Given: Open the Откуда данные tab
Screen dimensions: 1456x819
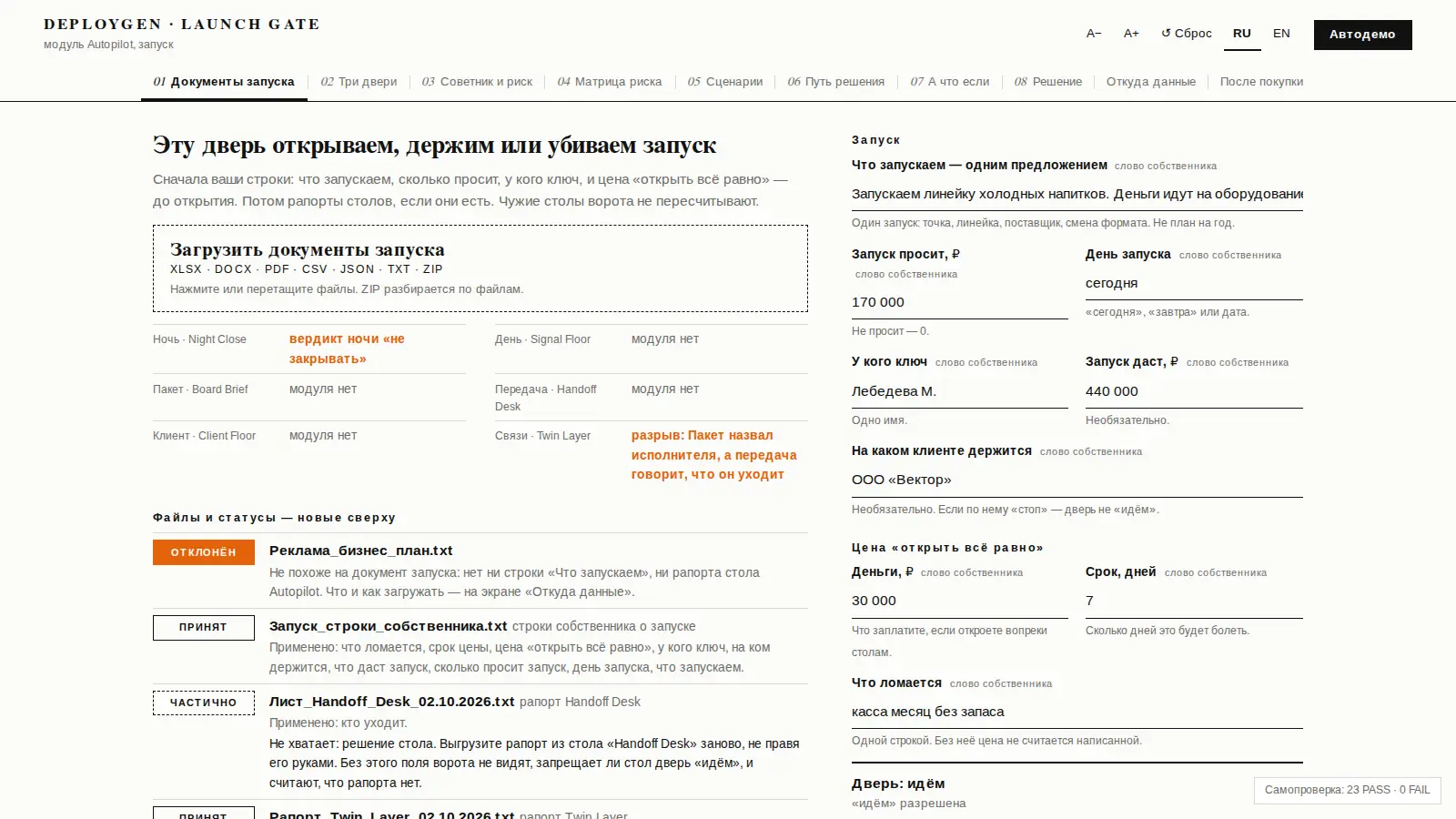Looking at the screenshot, I should click(1151, 82).
